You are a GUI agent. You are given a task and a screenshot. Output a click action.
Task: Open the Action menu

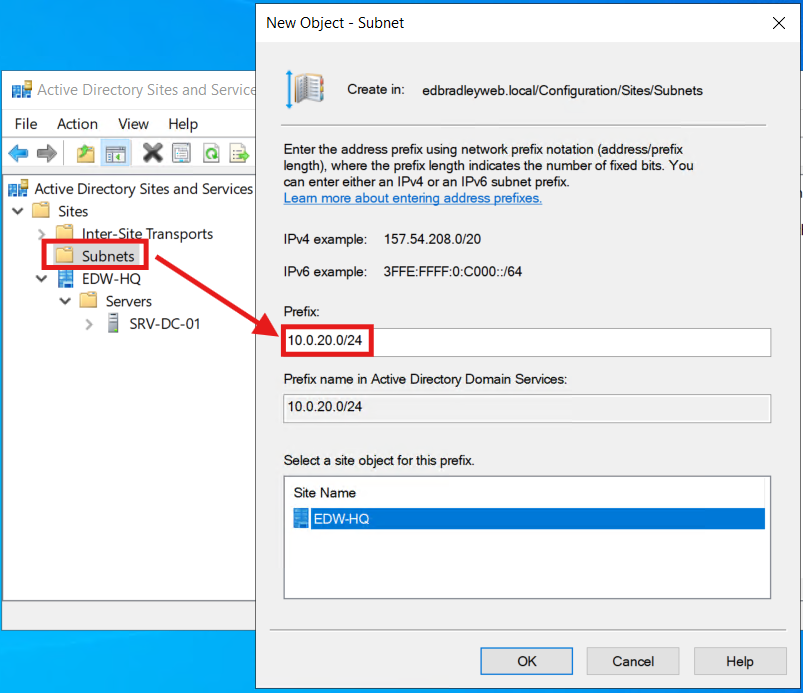point(77,124)
